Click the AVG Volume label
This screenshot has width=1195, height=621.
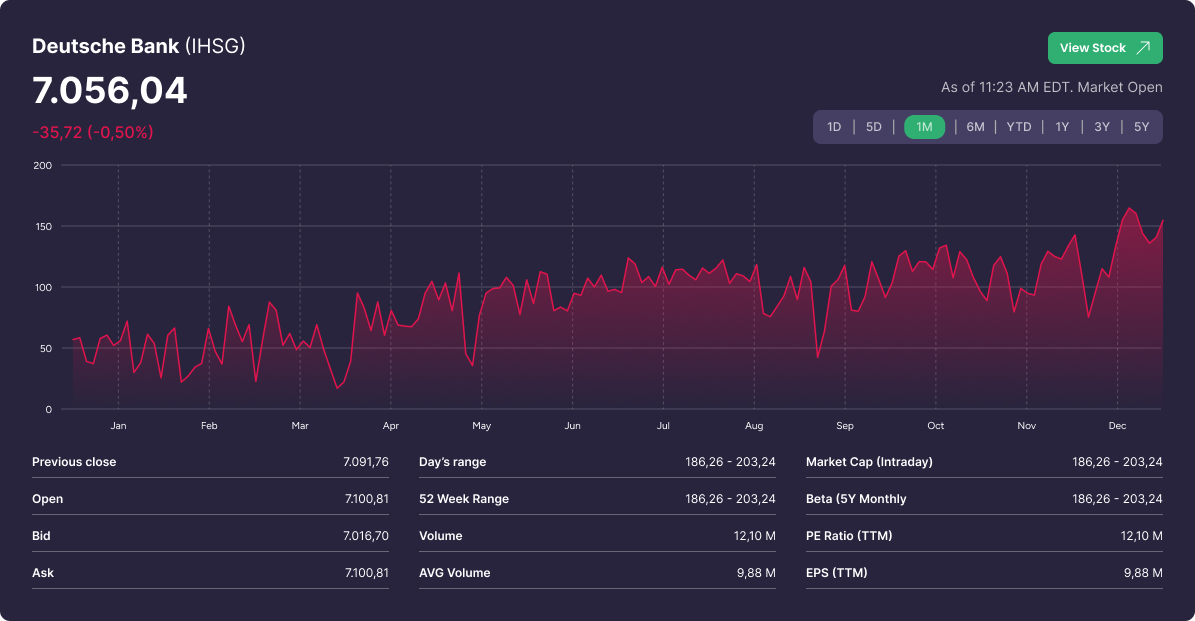click(454, 573)
